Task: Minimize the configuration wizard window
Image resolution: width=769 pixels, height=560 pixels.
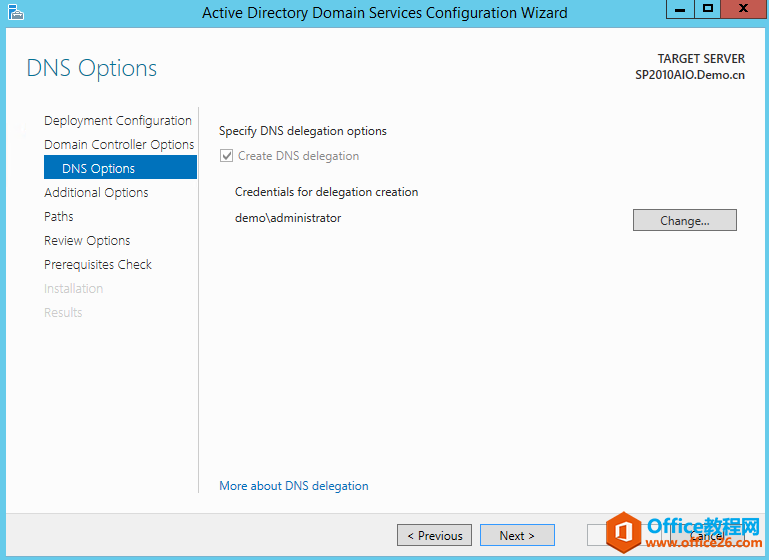Action: [x=680, y=9]
